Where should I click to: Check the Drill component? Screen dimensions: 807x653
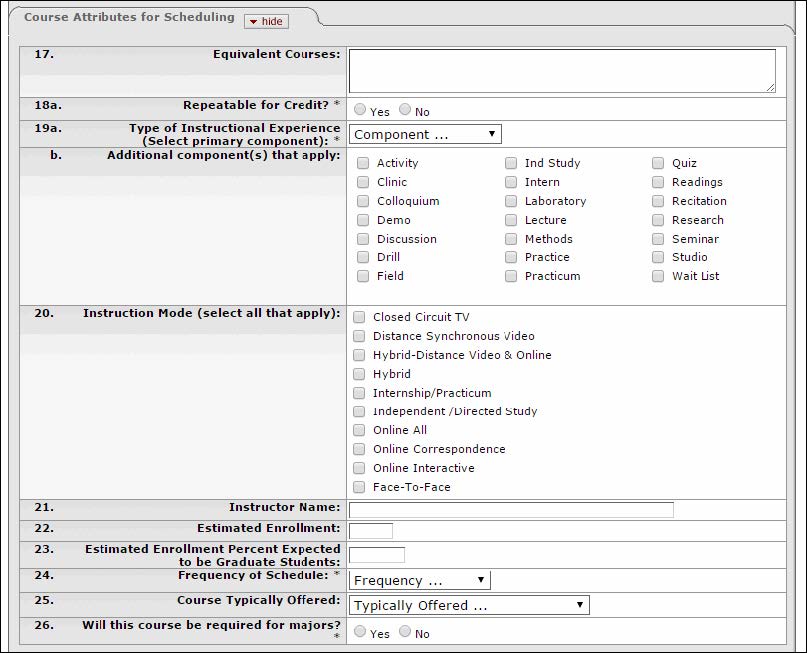coord(363,257)
